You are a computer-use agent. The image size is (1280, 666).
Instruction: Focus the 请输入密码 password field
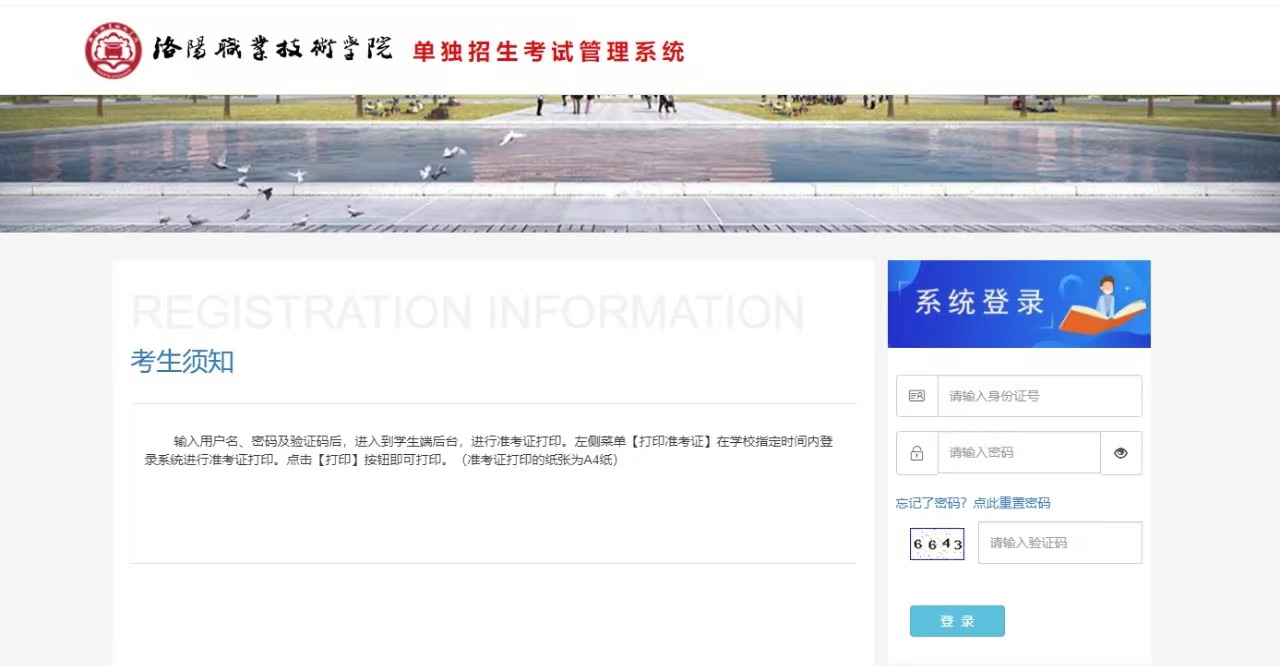point(1018,453)
